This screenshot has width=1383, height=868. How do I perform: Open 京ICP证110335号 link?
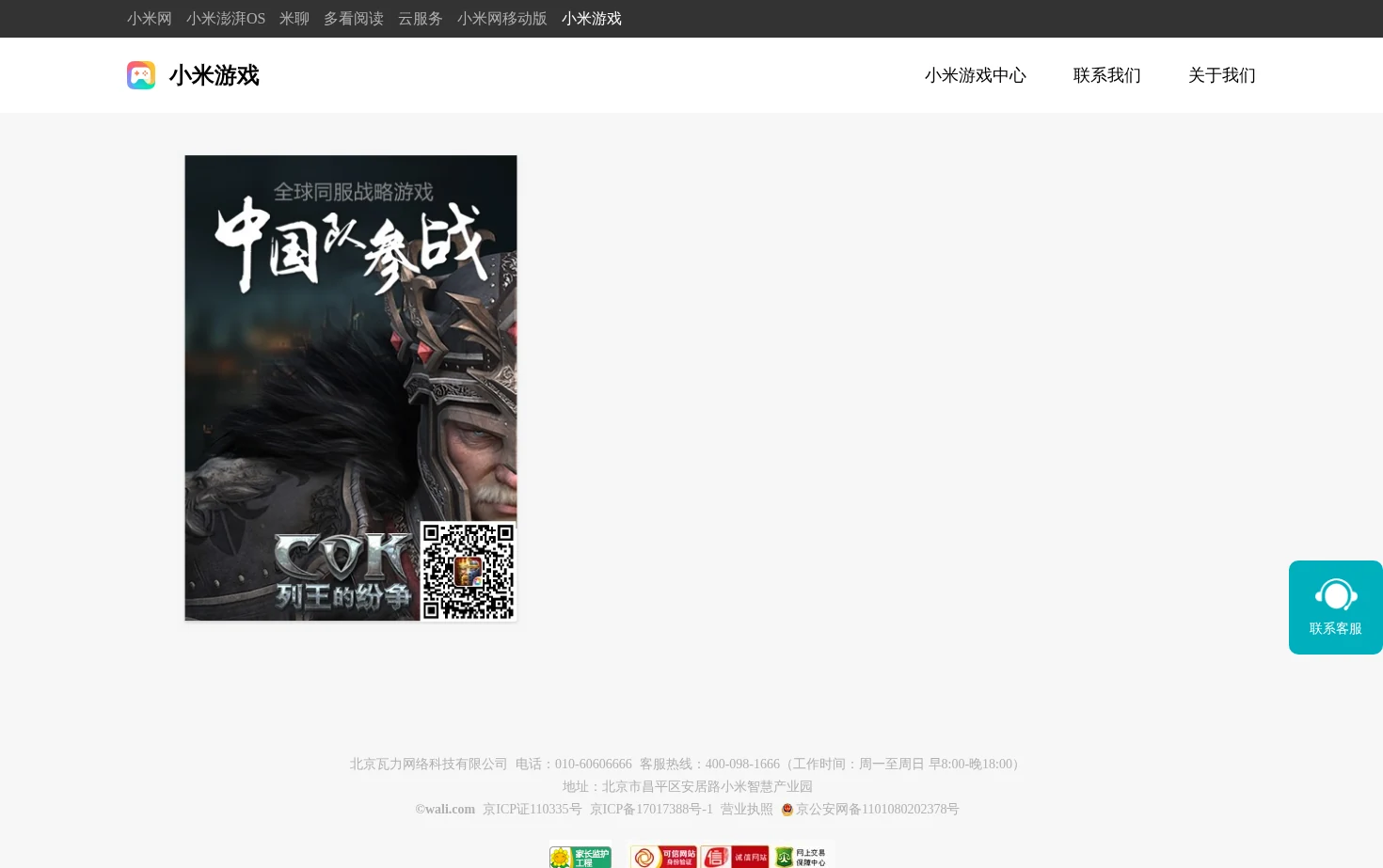tap(533, 810)
